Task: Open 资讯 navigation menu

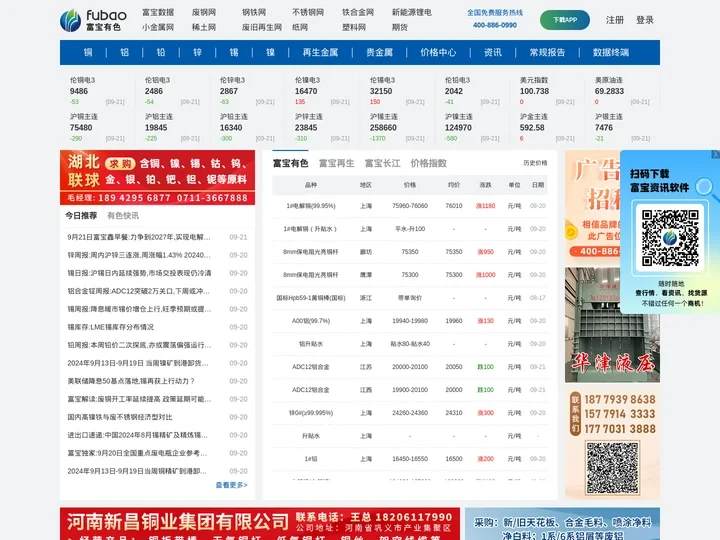Action: [493, 52]
